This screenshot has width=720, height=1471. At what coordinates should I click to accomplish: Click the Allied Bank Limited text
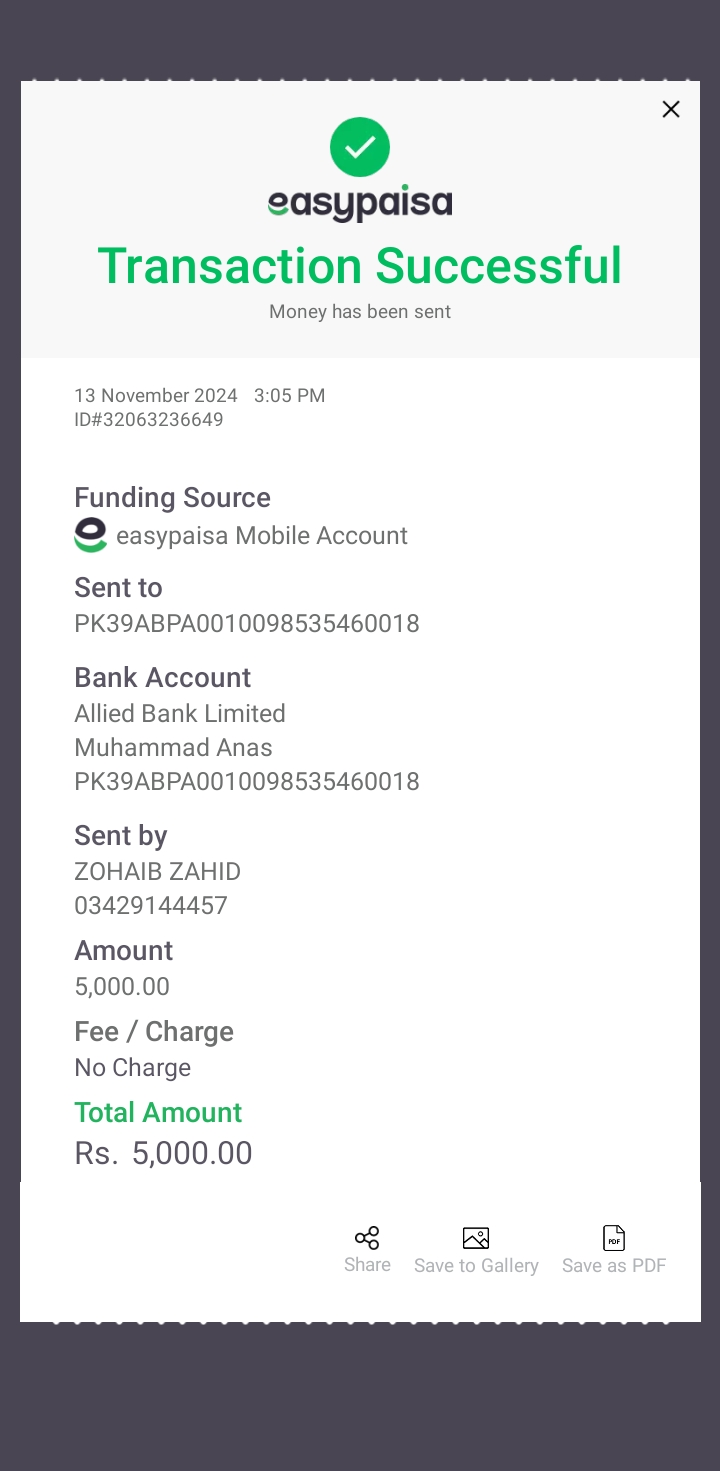180,714
